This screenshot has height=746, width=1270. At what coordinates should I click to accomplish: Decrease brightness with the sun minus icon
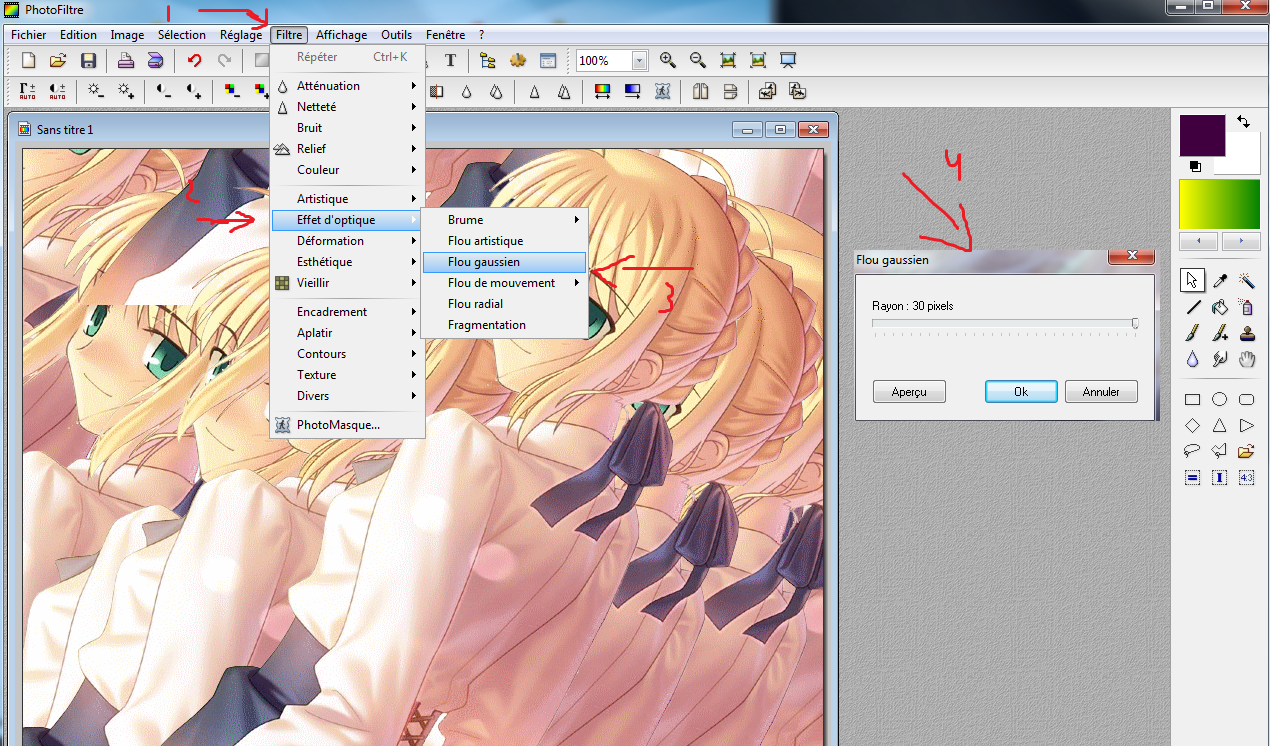pos(96,91)
